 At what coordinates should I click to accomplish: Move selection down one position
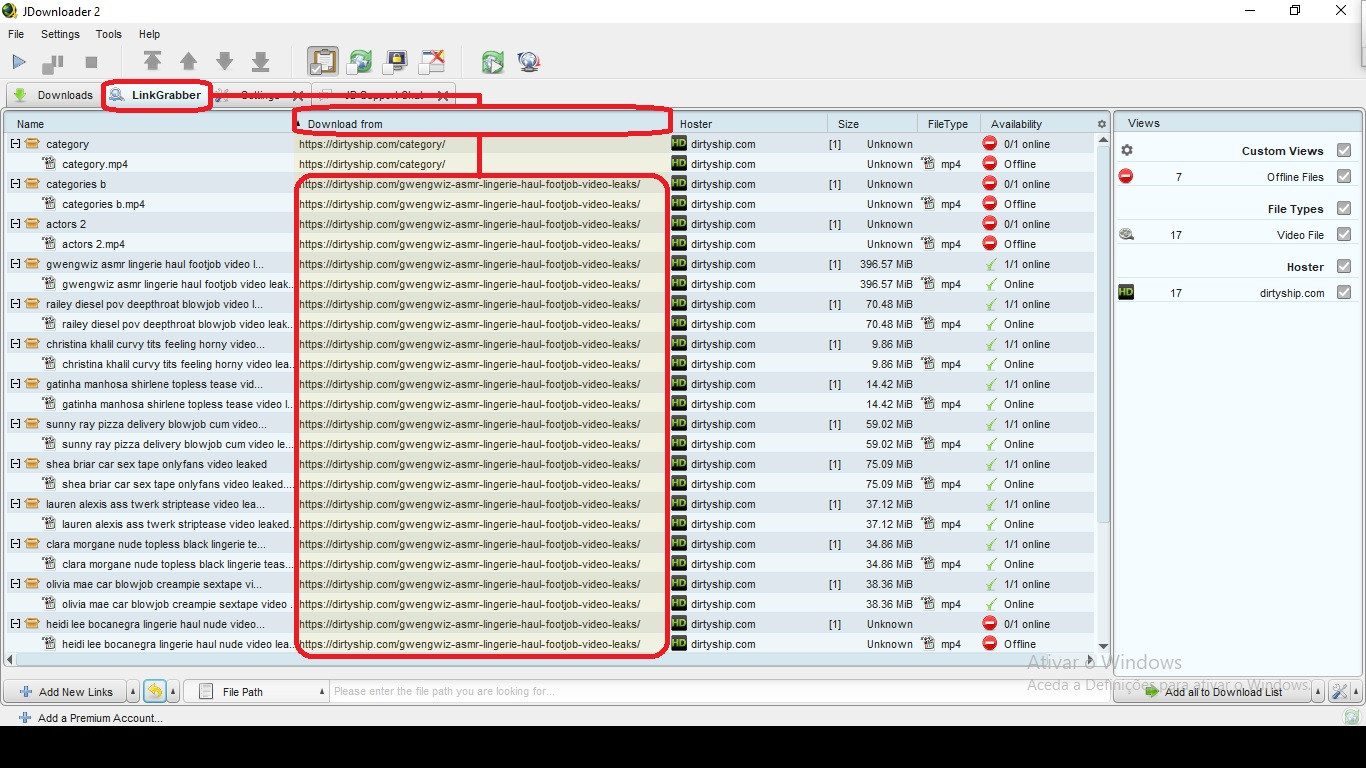coord(225,62)
